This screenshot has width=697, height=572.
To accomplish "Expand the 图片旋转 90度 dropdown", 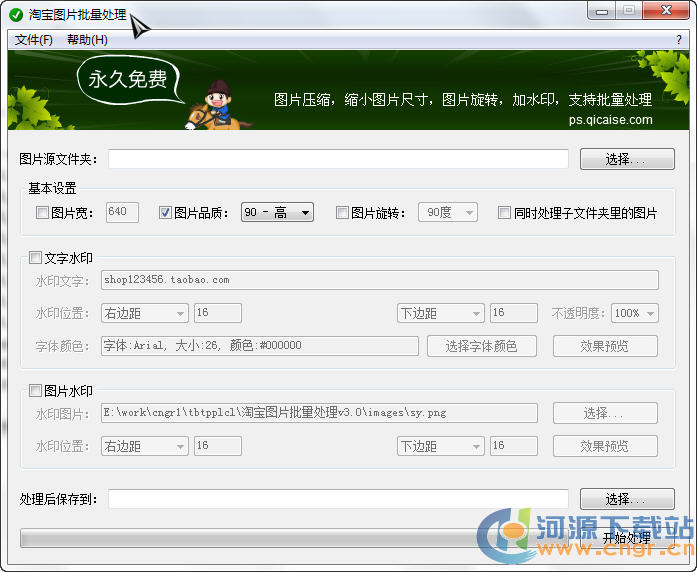I will pyautogui.click(x=449, y=212).
